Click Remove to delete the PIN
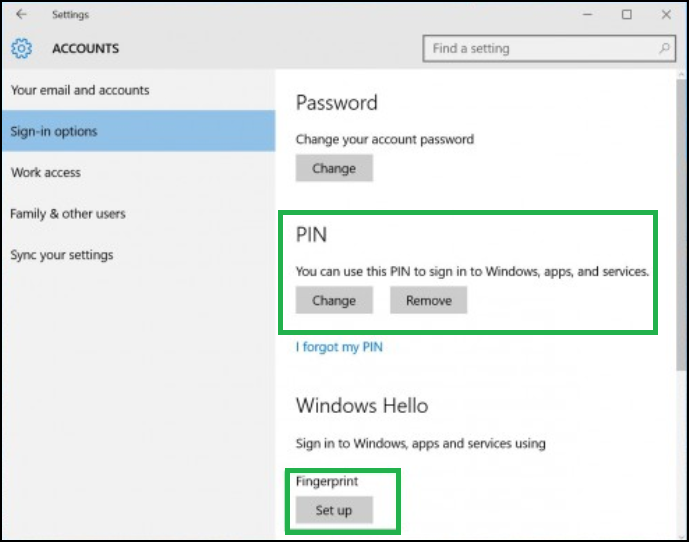Image resolution: width=689 pixels, height=542 pixels. point(428,300)
